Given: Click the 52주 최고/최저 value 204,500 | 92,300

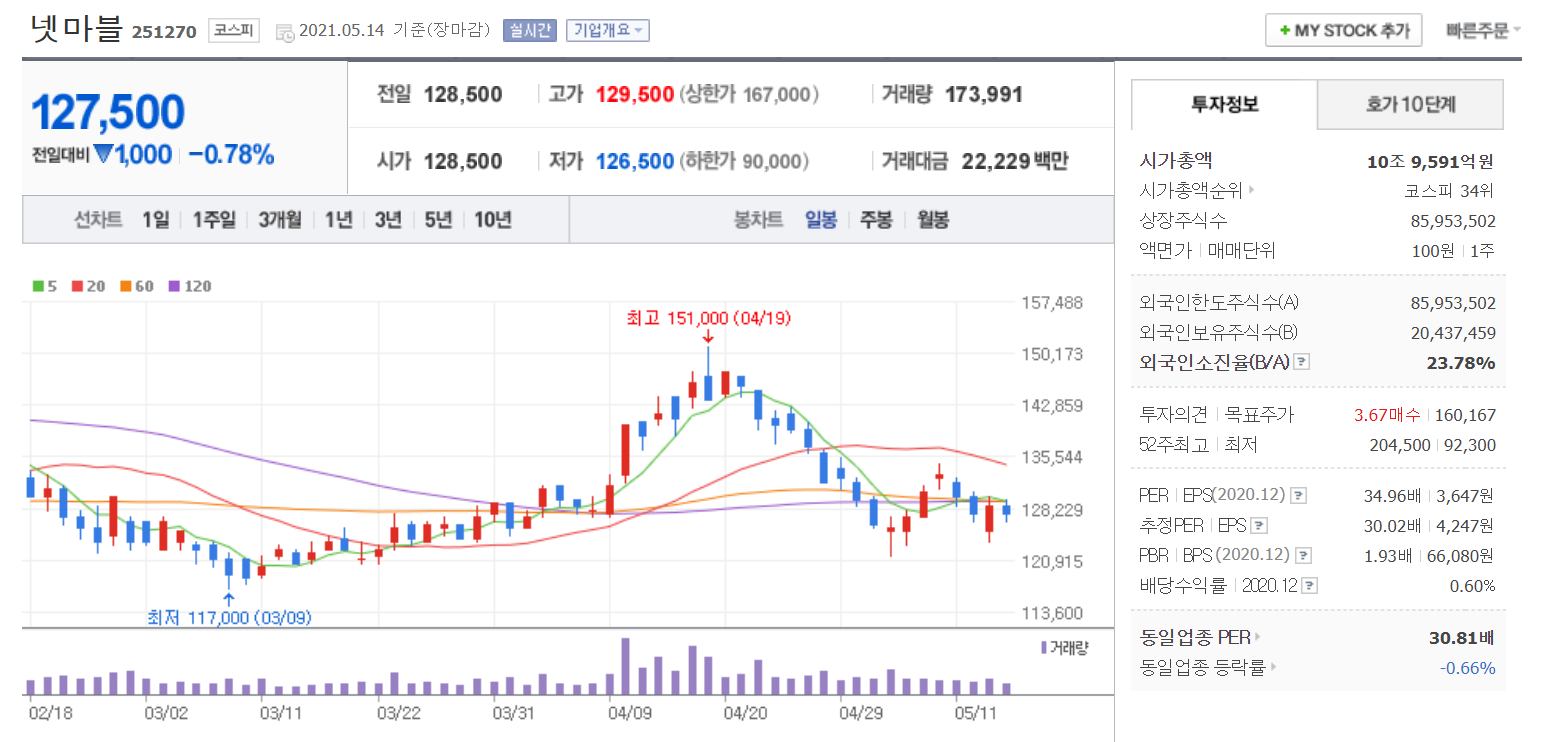Looking at the screenshot, I should (1432, 445).
